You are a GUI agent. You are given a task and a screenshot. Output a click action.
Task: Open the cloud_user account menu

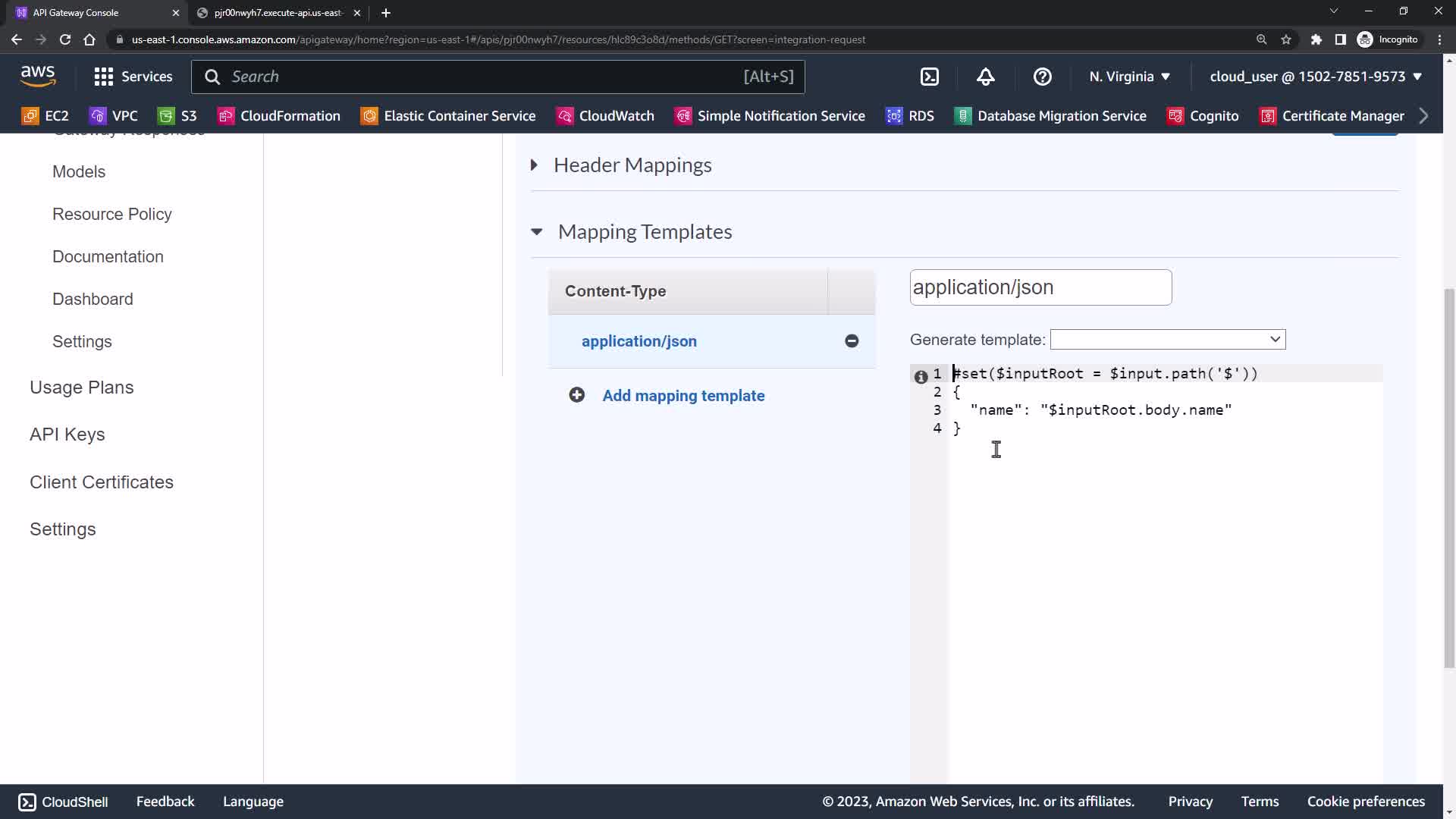1315,77
